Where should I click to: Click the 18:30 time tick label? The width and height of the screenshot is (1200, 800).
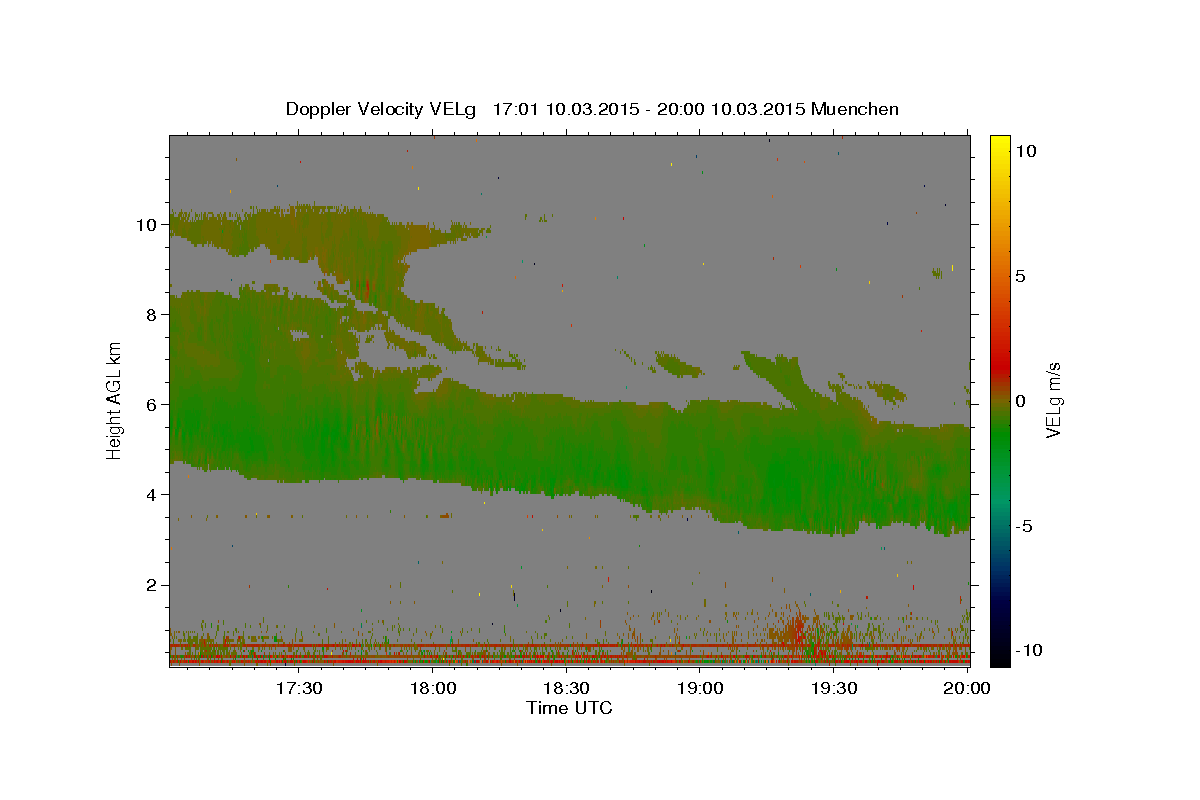point(566,689)
